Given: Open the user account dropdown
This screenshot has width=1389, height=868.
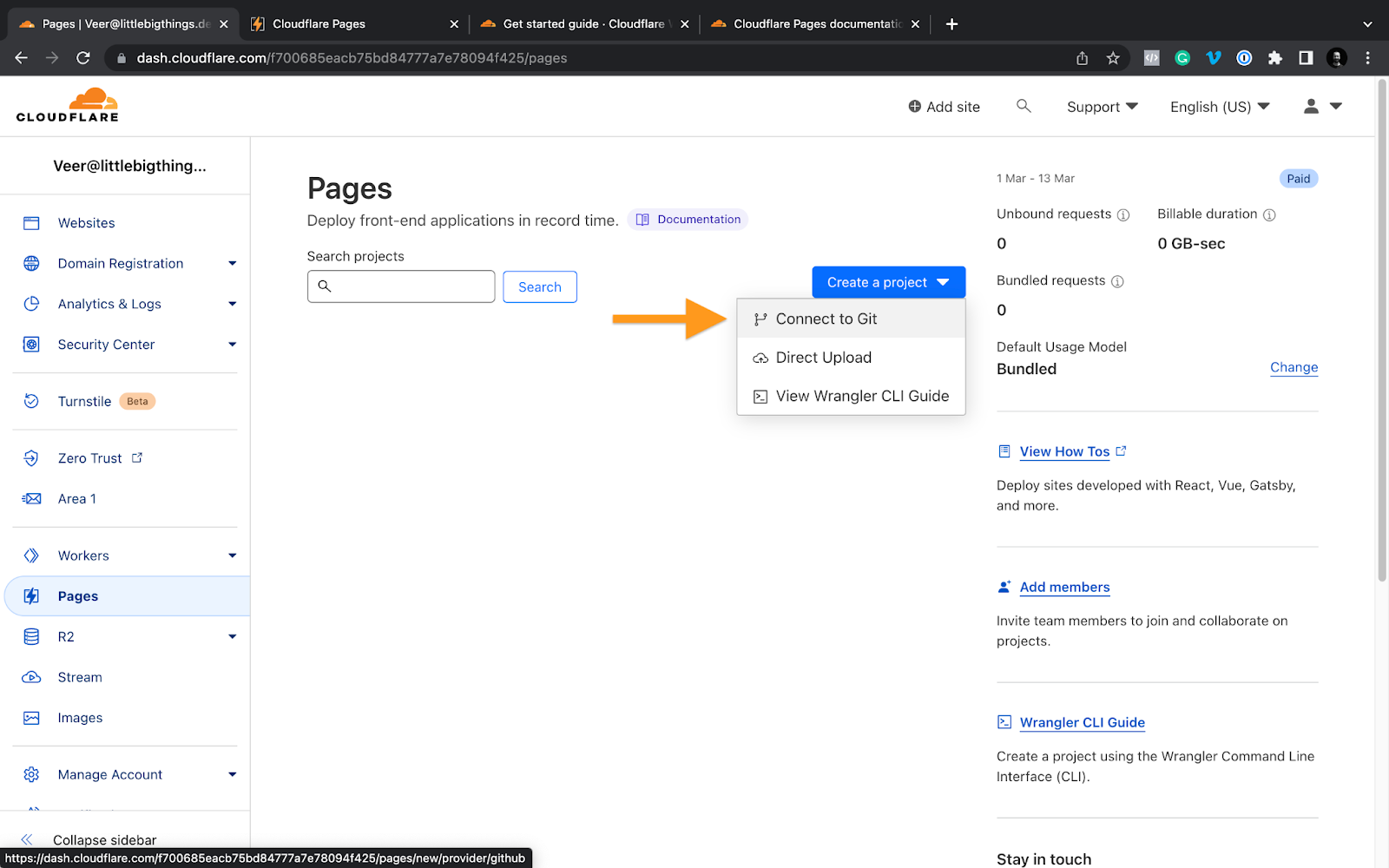Looking at the screenshot, I should [x=1323, y=106].
